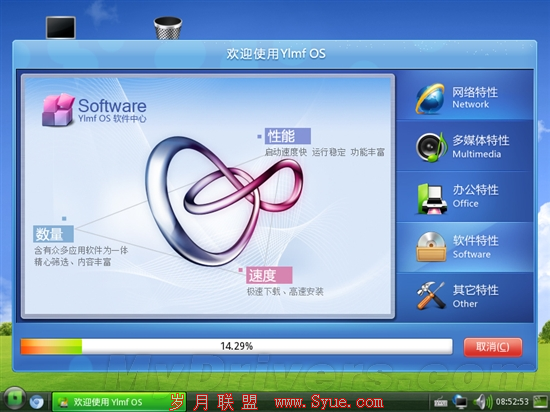Screen dimensions: 550x412
Task: Click the Office printer icon
Action: coord(432,198)
